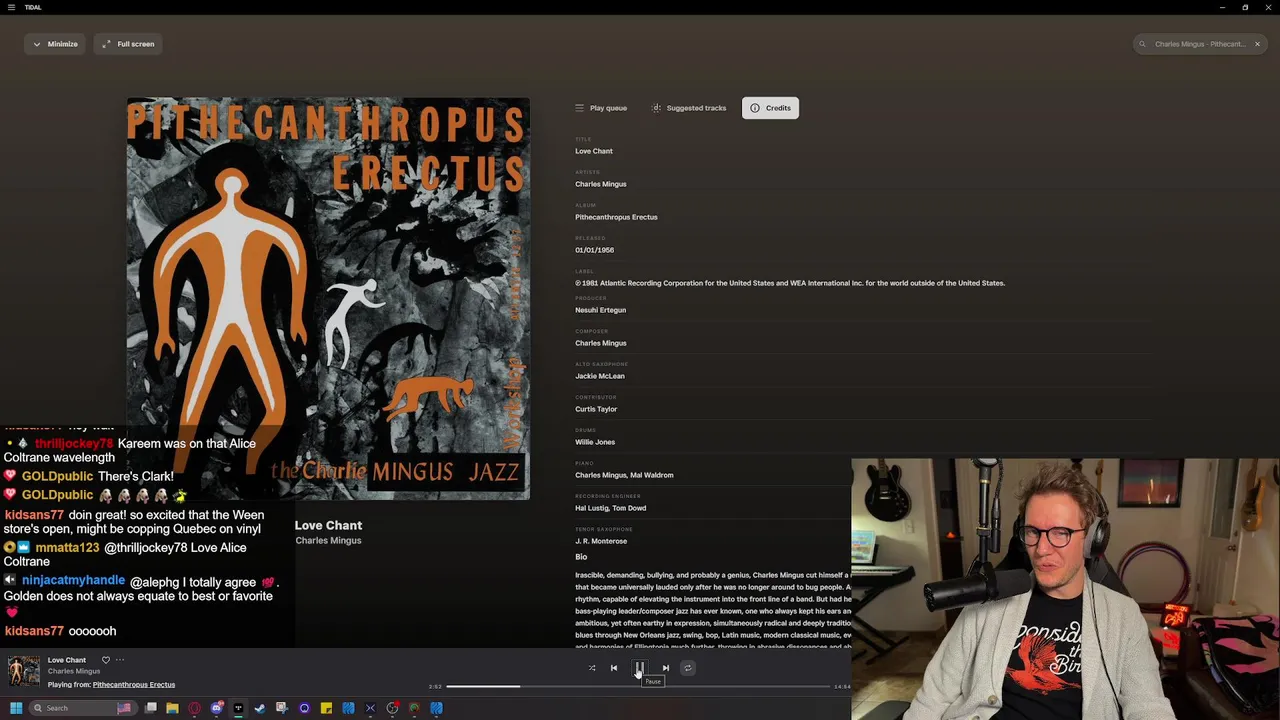Click the Bio heading
The width and height of the screenshot is (1280, 720).
tap(581, 557)
